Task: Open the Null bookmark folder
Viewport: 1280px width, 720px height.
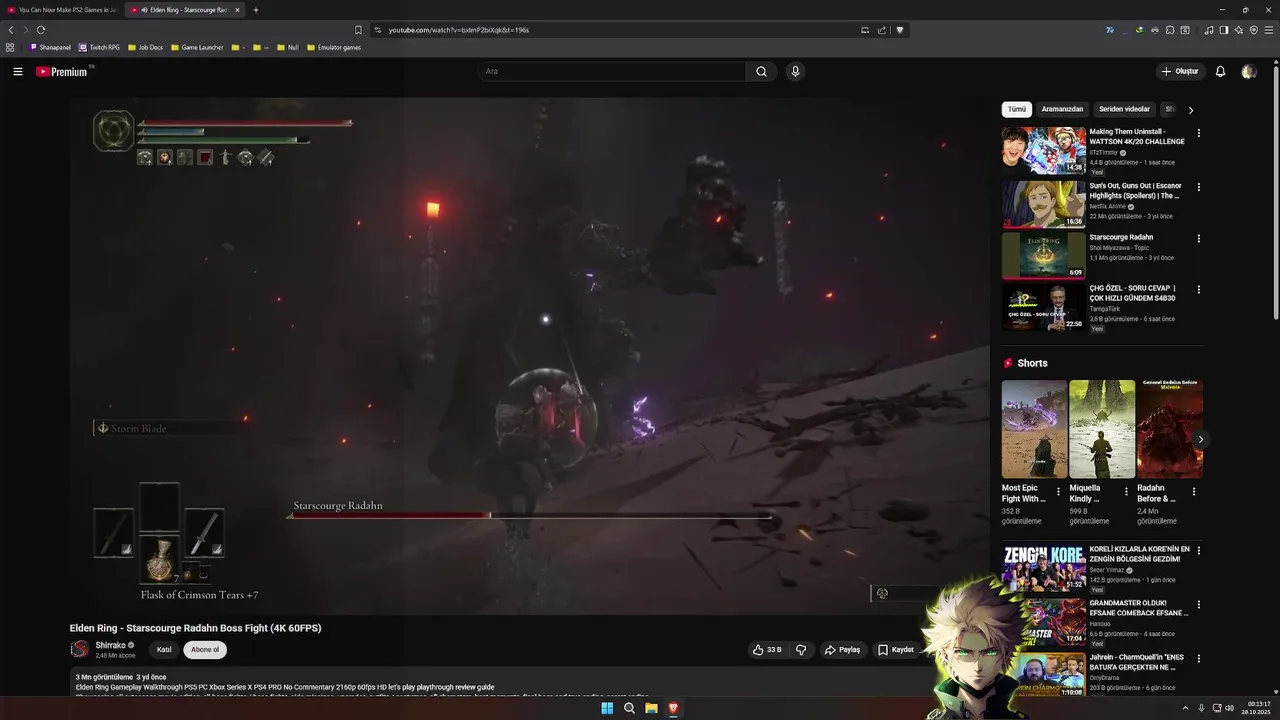Action: click(288, 47)
